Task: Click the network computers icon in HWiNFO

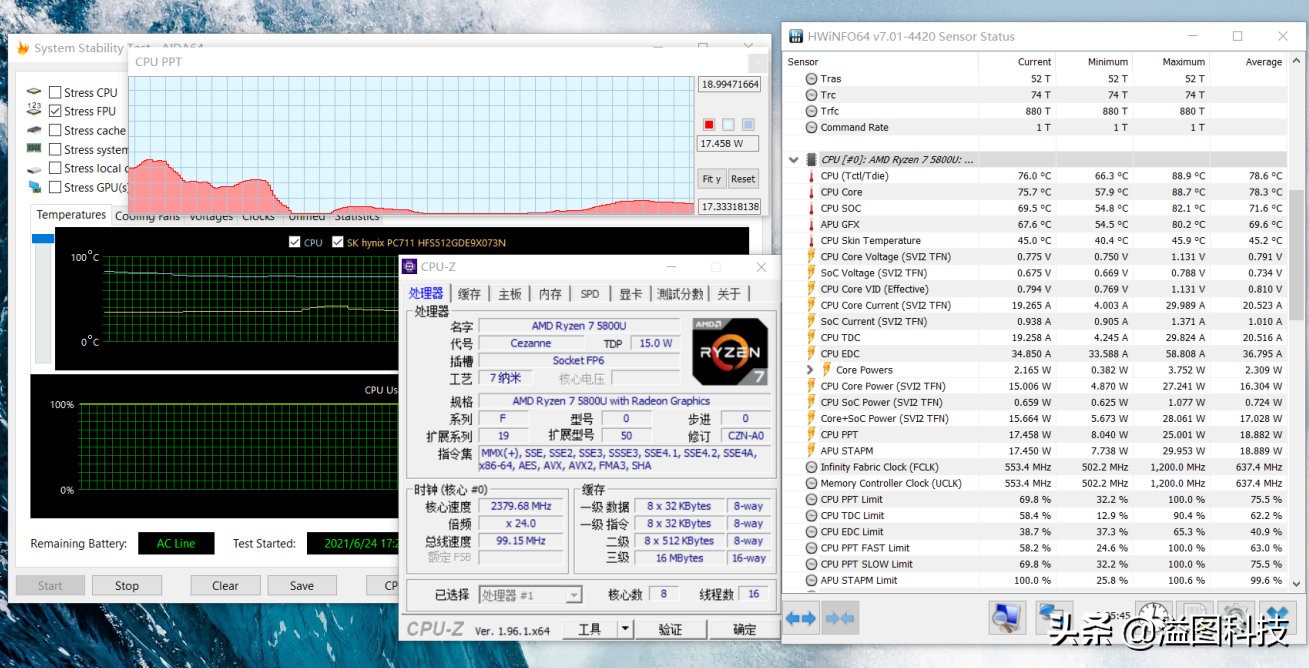Action: click(1054, 617)
